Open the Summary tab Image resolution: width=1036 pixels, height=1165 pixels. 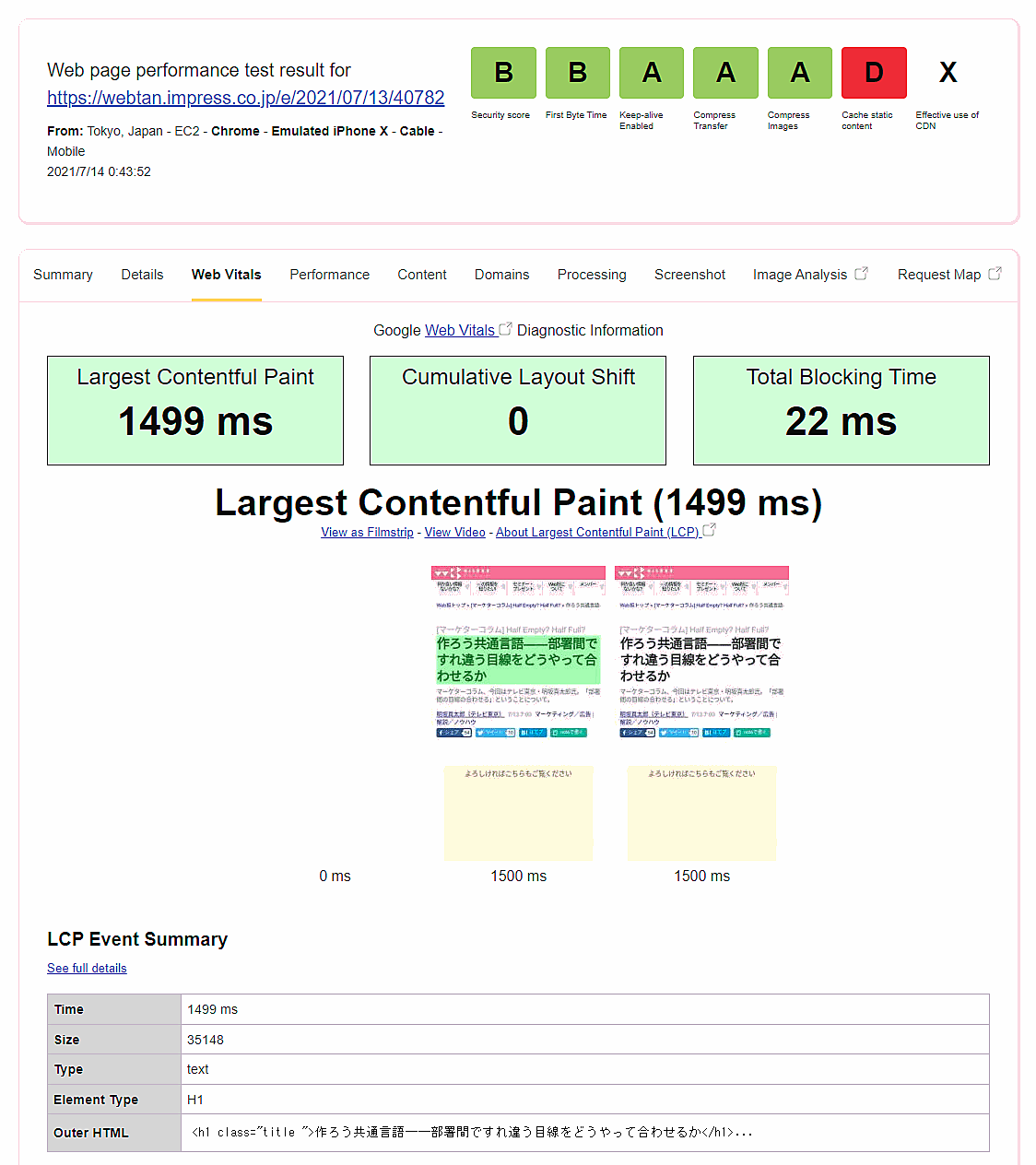pyautogui.click(x=63, y=275)
